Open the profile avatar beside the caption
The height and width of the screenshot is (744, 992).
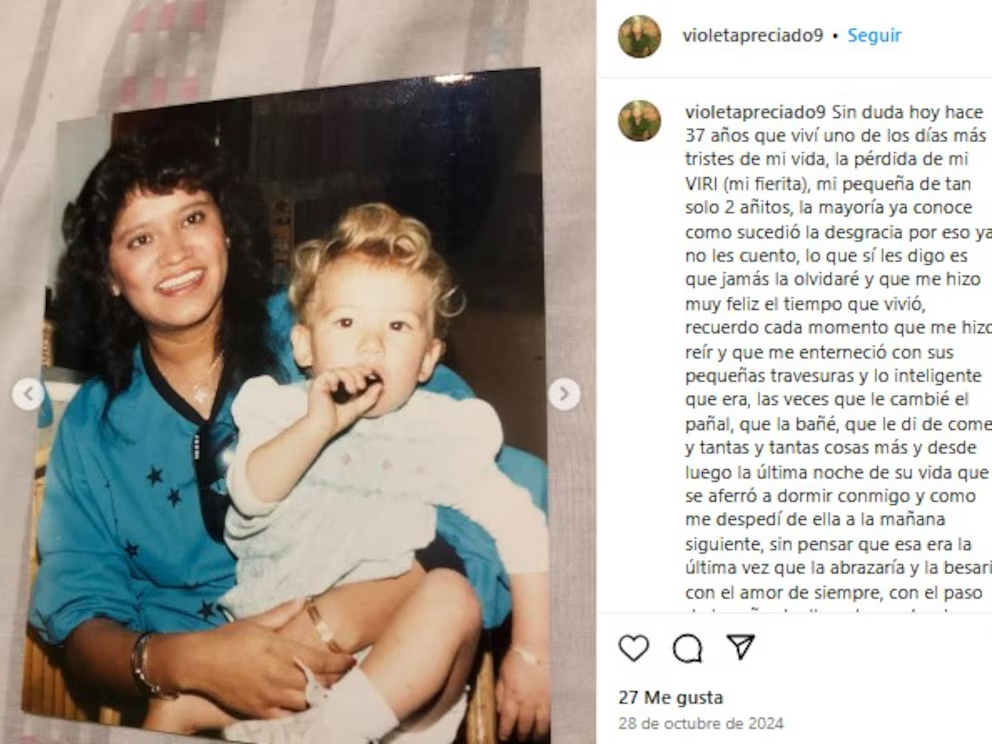[639, 120]
